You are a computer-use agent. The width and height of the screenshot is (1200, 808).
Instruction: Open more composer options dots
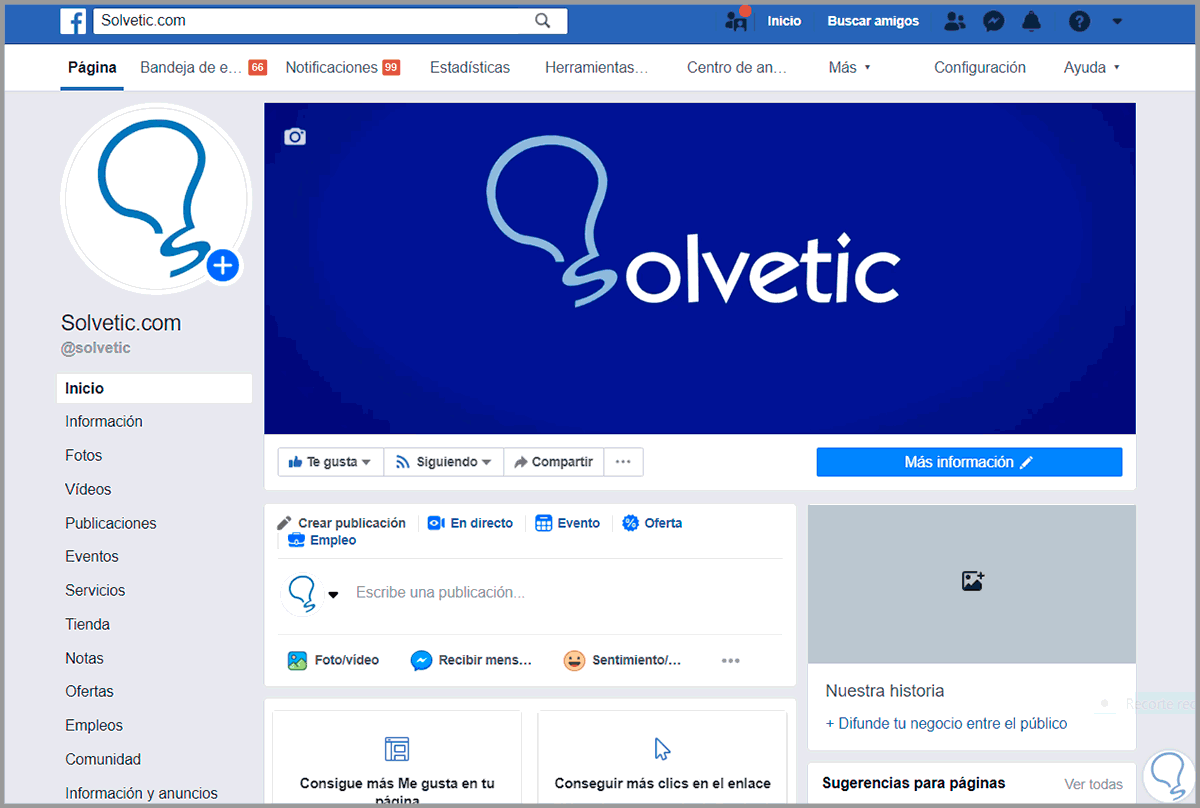point(731,661)
